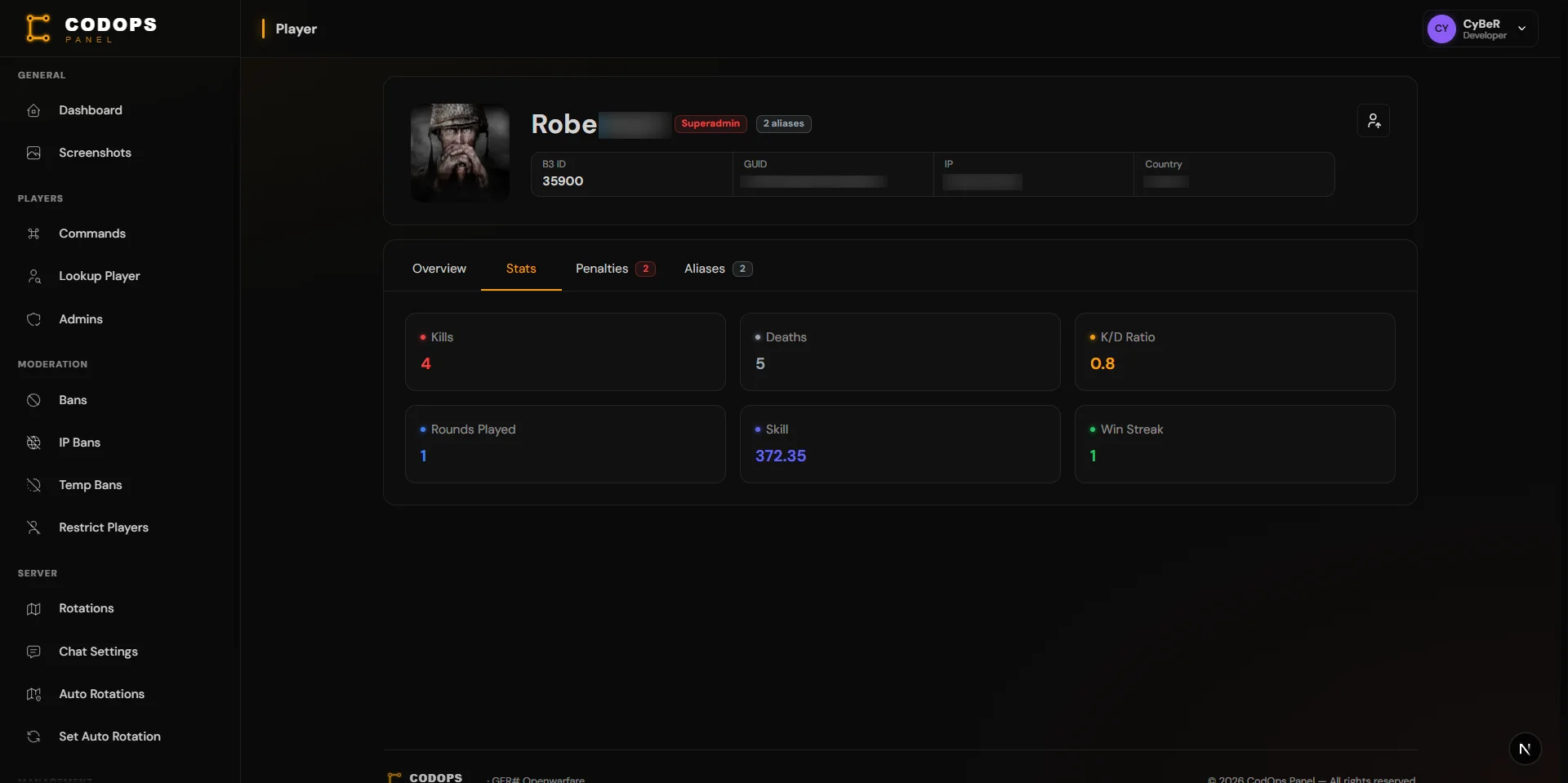Click the hidden GUID field
Image resolution: width=1568 pixels, height=783 pixels.
click(813, 181)
